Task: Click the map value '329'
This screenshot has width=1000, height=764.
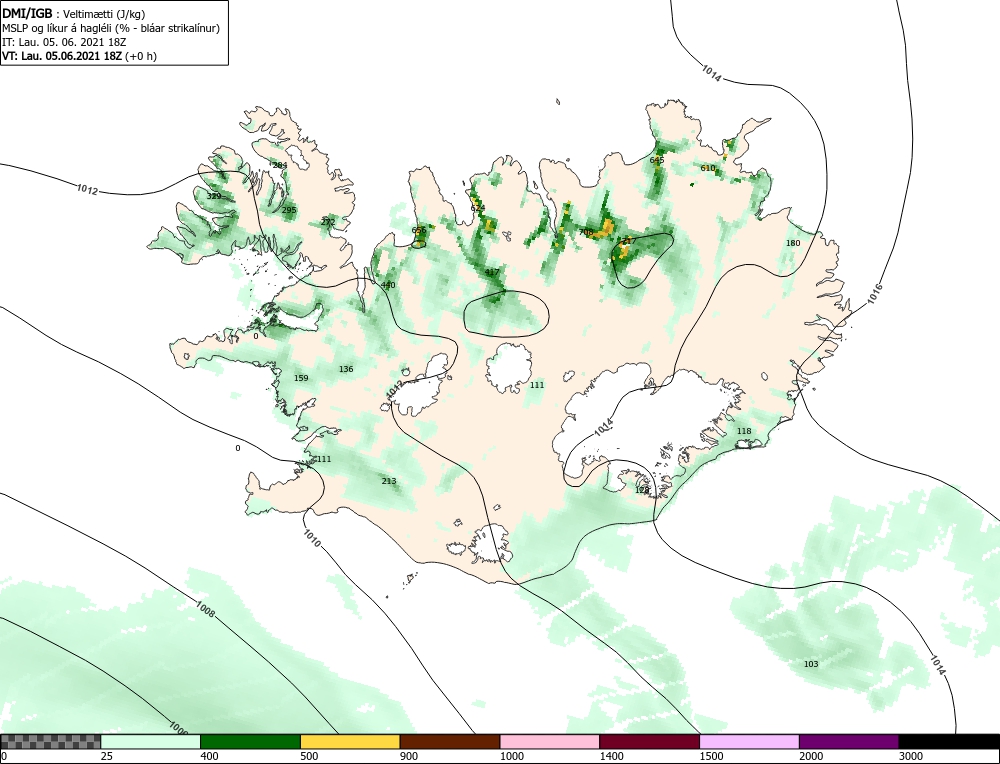Action: point(214,196)
